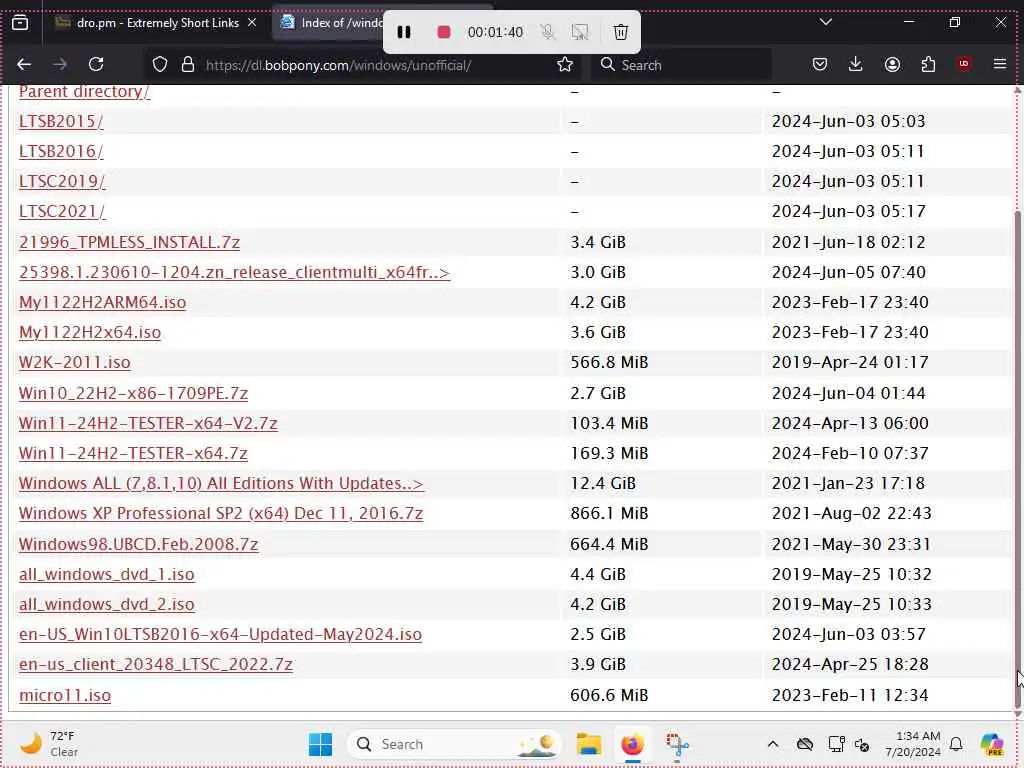Open the weather widget 72°F Clear

(48, 744)
